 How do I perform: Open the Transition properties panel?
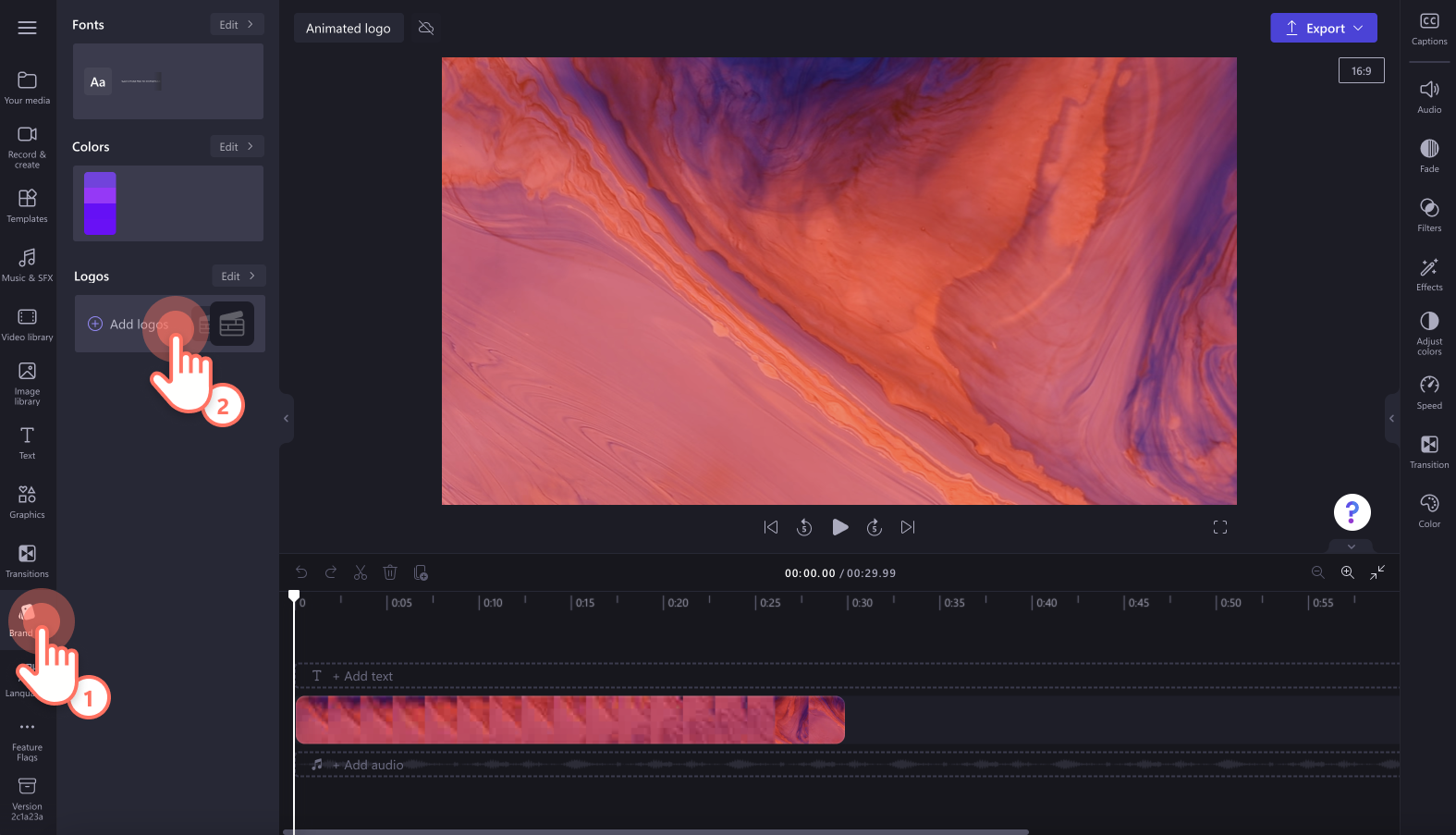1429,452
